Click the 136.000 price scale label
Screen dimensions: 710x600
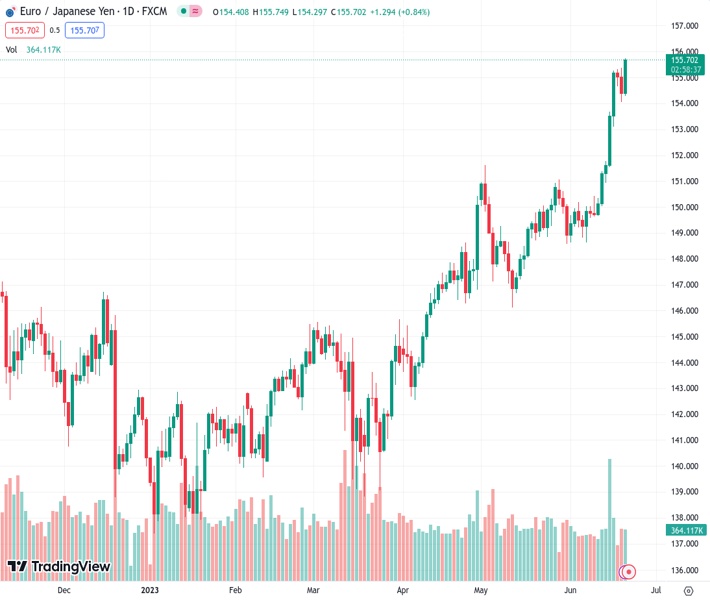click(684, 570)
